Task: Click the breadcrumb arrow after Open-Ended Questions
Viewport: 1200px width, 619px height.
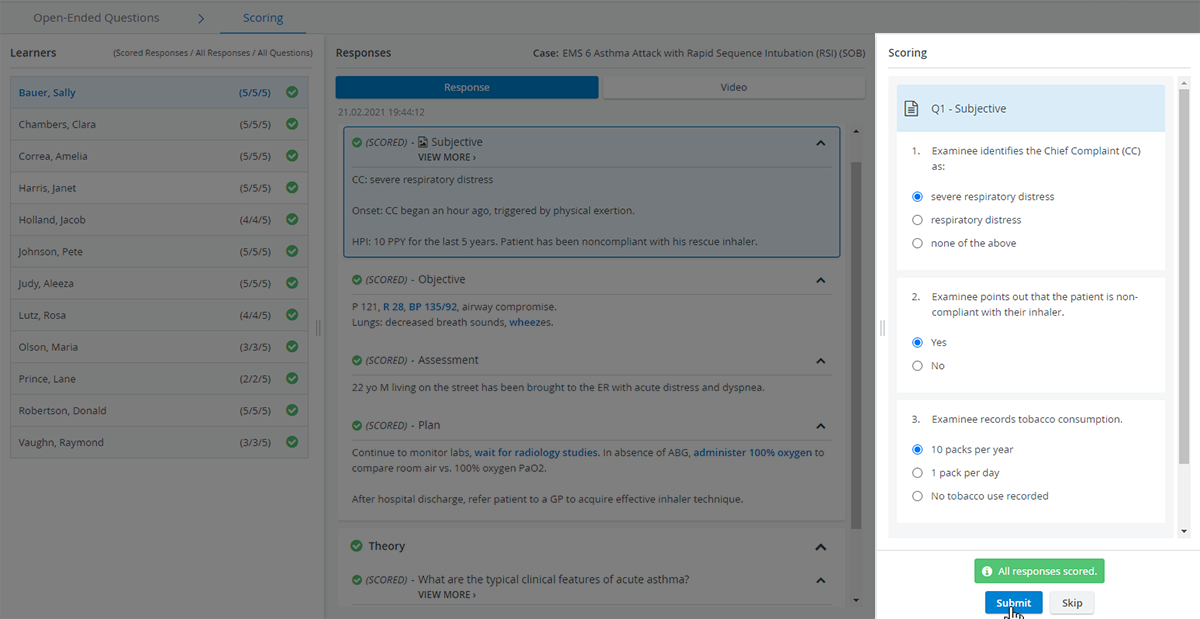Action: [x=201, y=18]
